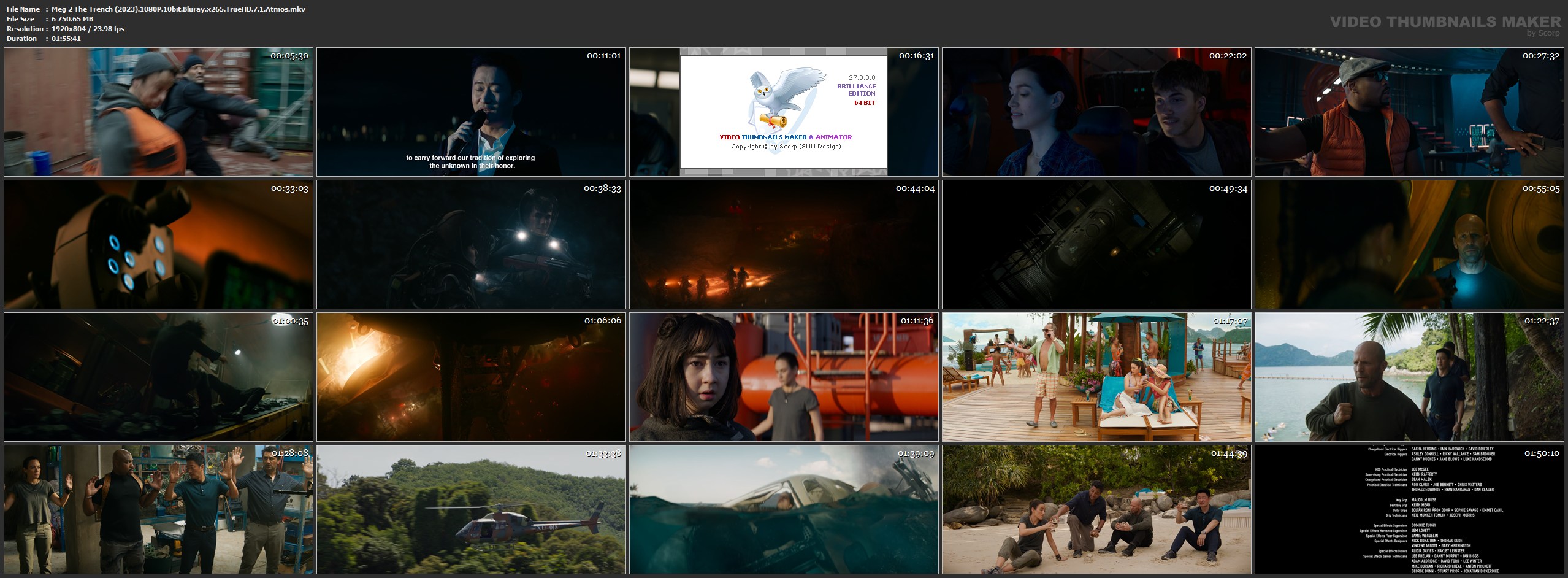Open the girl close-up thumbnail at 01:11:36

click(x=784, y=377)
